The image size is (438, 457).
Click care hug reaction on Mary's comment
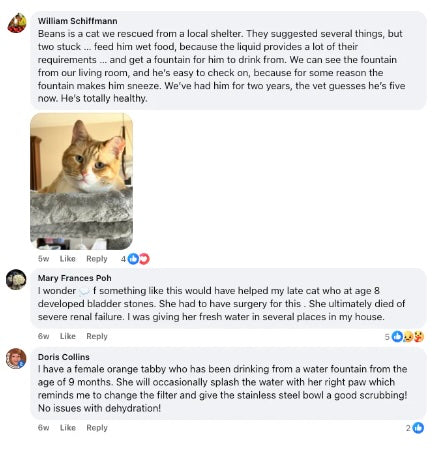(x=419, y=337)
